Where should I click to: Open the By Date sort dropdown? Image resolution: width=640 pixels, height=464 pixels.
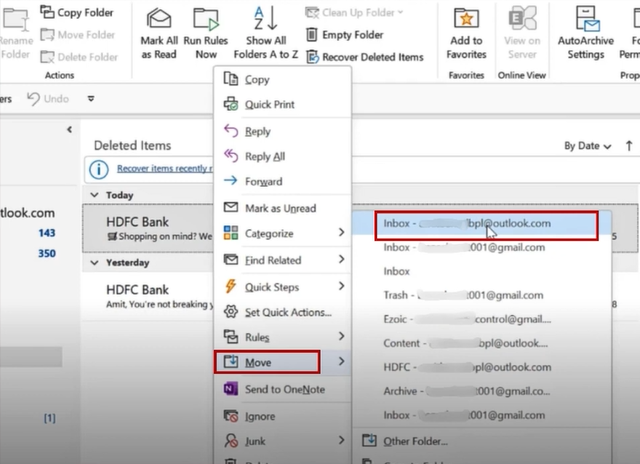coord(587,146)
